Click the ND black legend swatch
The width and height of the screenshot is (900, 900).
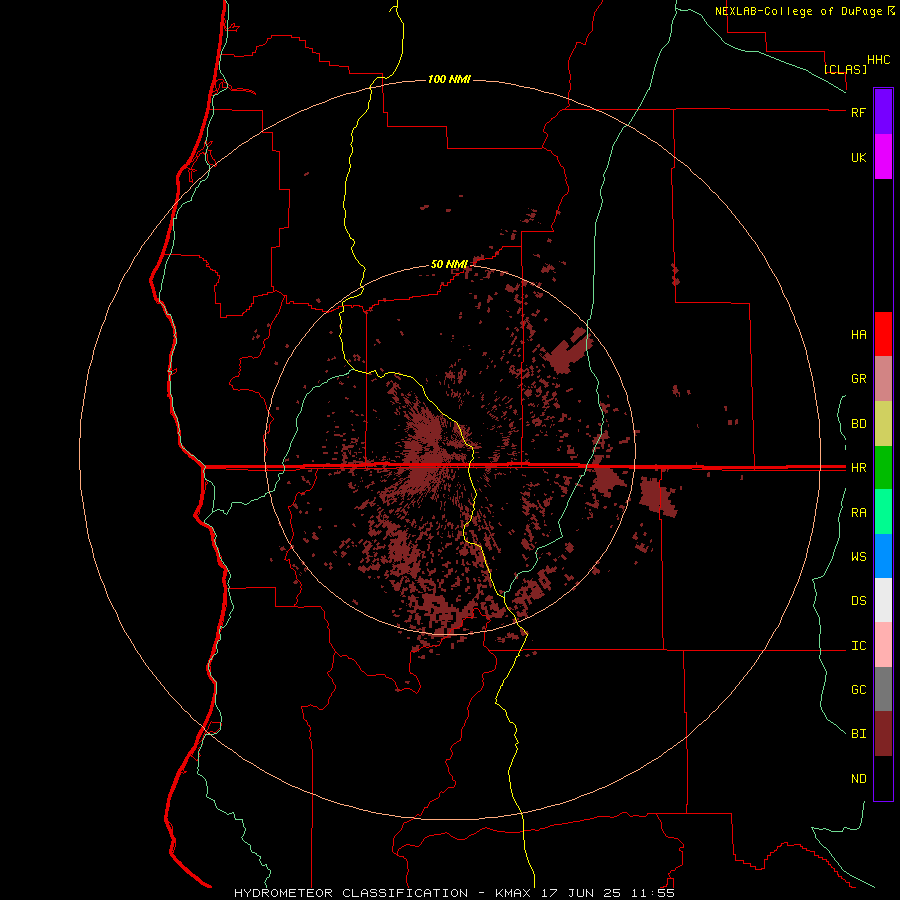[883, 778]
